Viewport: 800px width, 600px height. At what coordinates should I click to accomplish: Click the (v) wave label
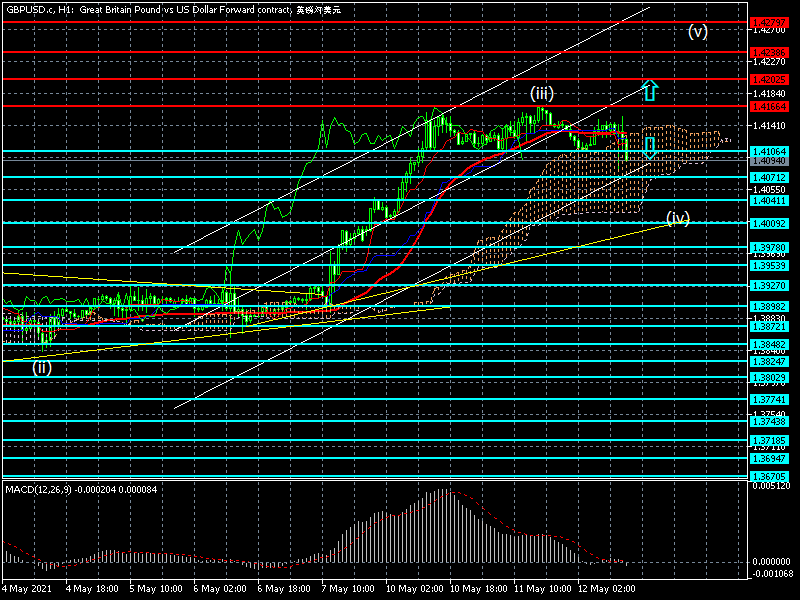click(698, 32)
